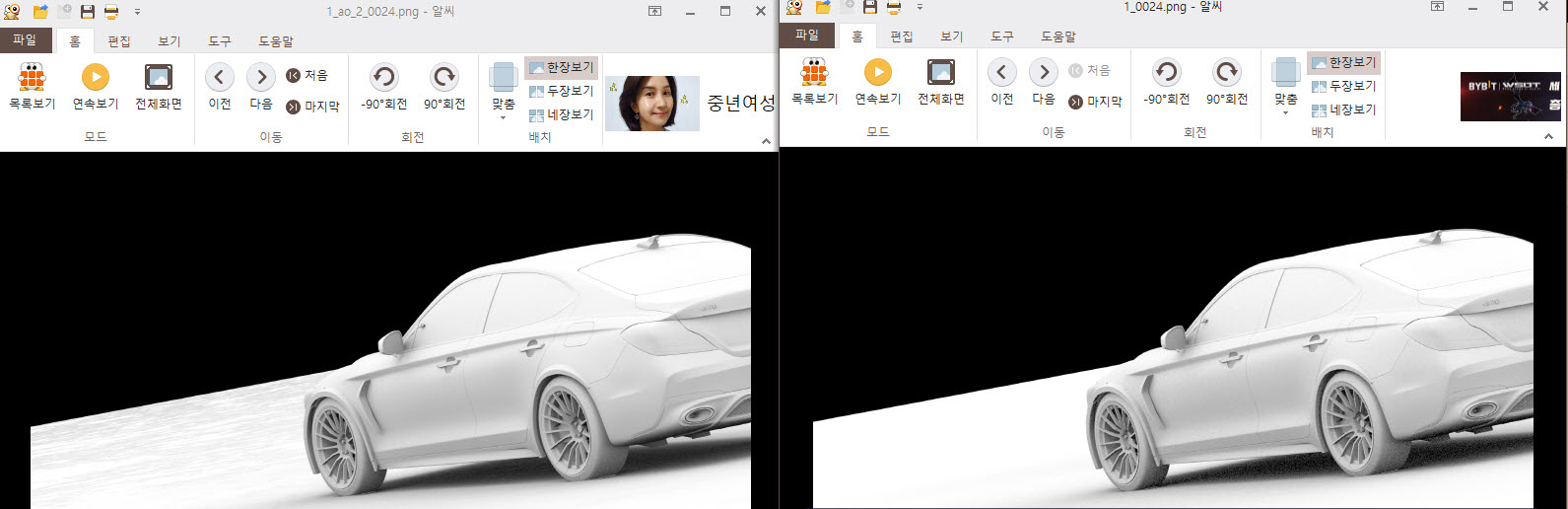
Task: Switch to 보기 tab in right window
Action: [952, 36]
